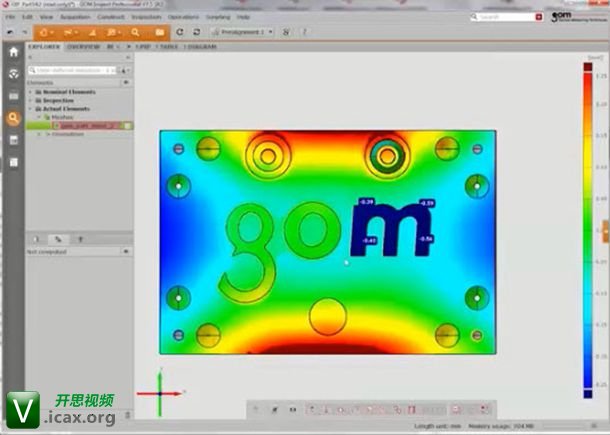Open the third workspace icon in sidebar

coord(14,96)
